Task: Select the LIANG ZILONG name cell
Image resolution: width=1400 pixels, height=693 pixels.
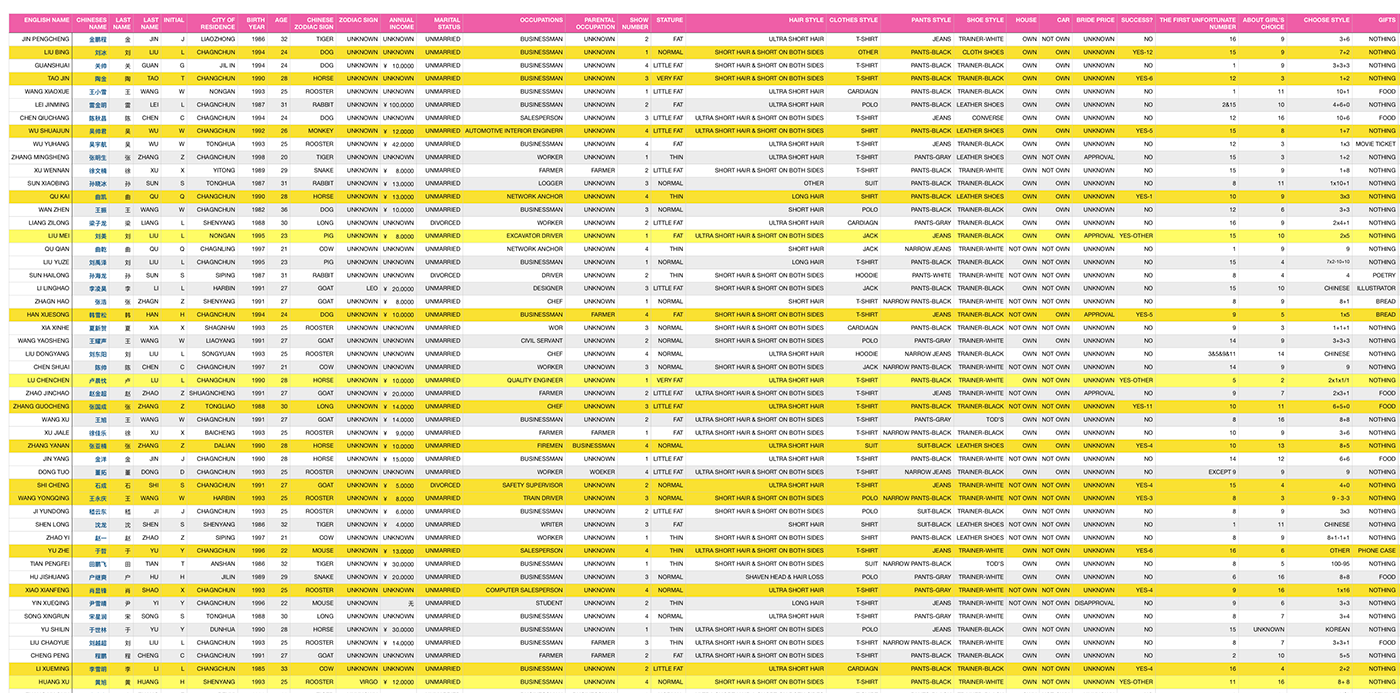Action: click(x=50, y=223)
